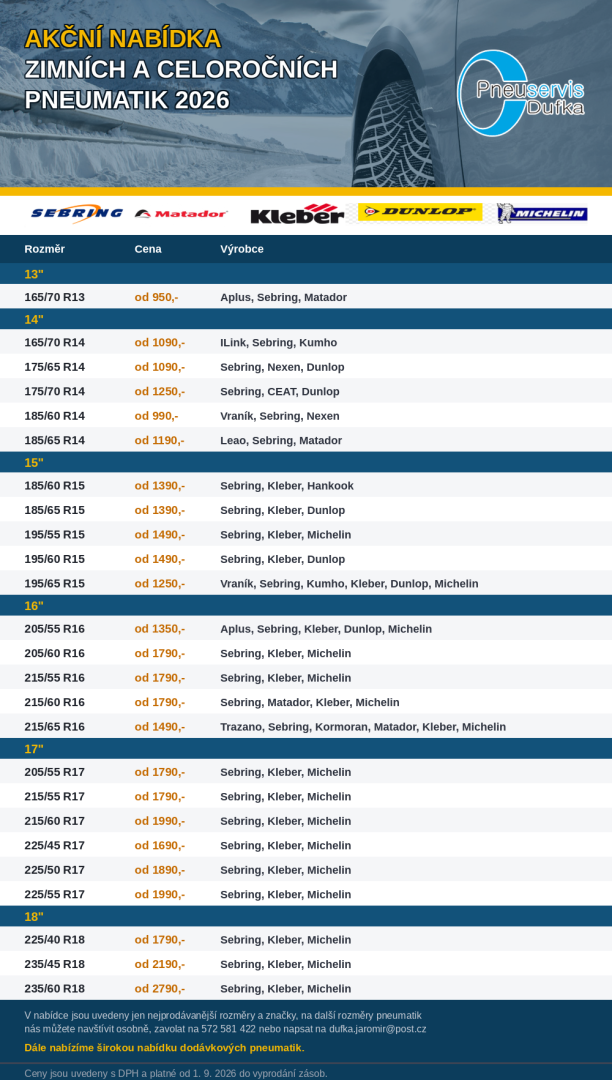Screen dimensions: 612x1080
Task: Select the 18" section heading
Action: pyautogui.click(x=34, y=917)
